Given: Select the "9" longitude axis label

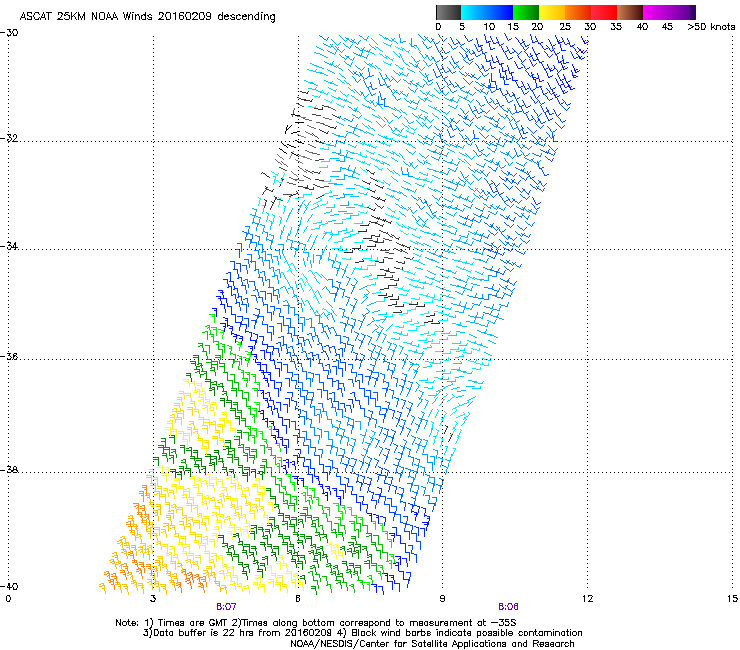Looking at the screenshot, I should [x=442, y=599].
